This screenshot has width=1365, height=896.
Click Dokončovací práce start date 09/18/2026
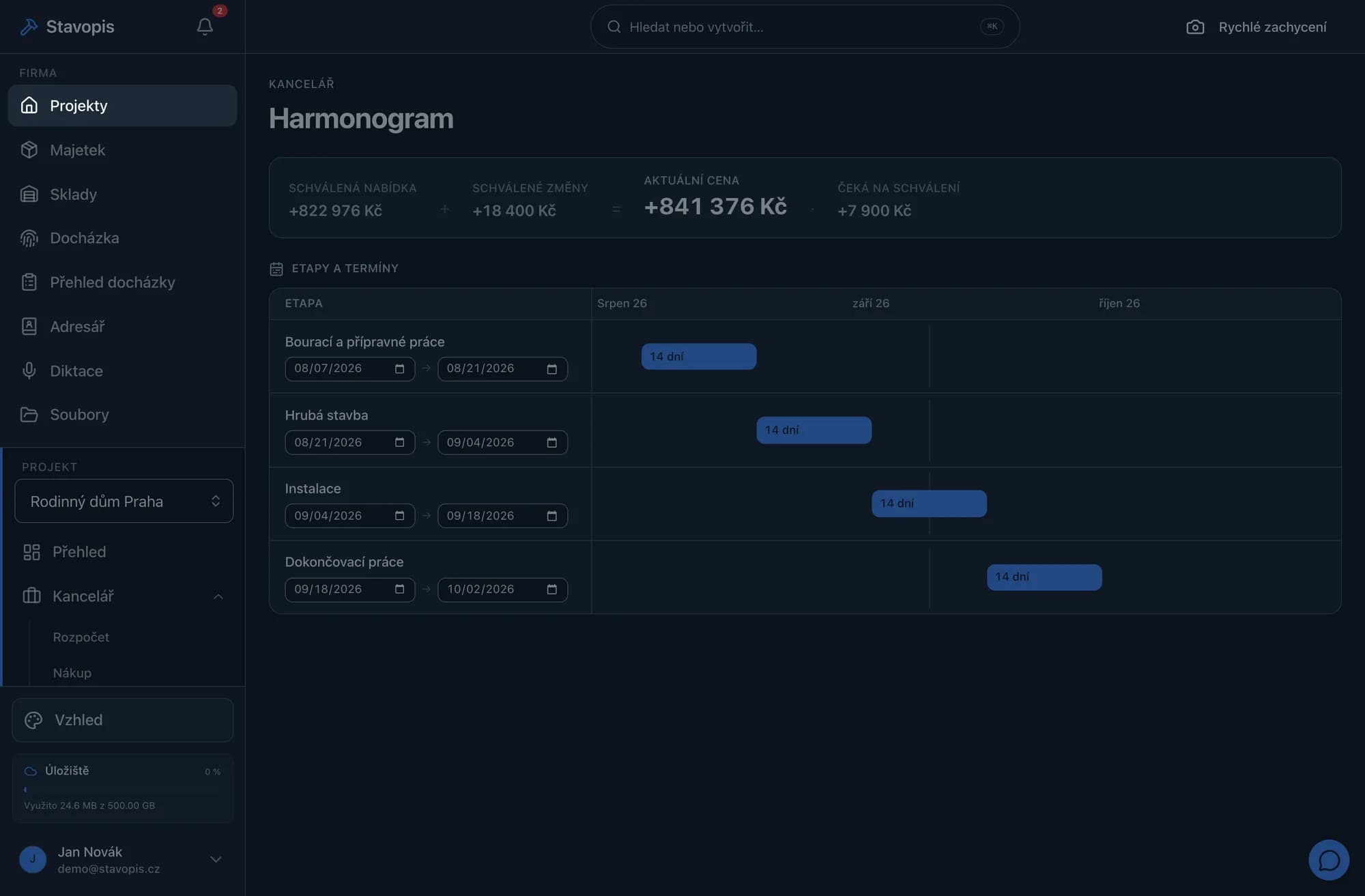349,590
